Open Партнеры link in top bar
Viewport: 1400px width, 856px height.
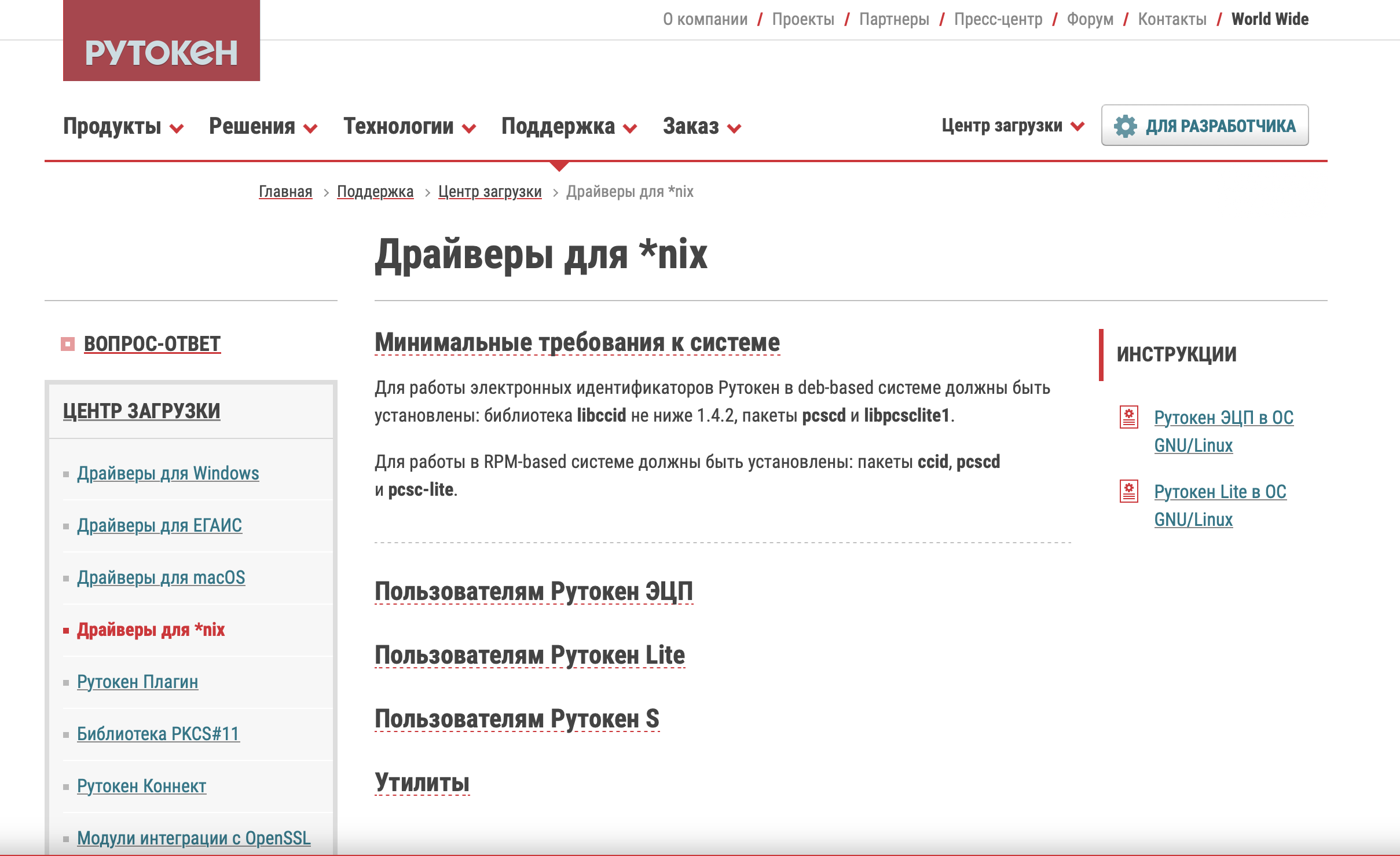coord(894,19)
